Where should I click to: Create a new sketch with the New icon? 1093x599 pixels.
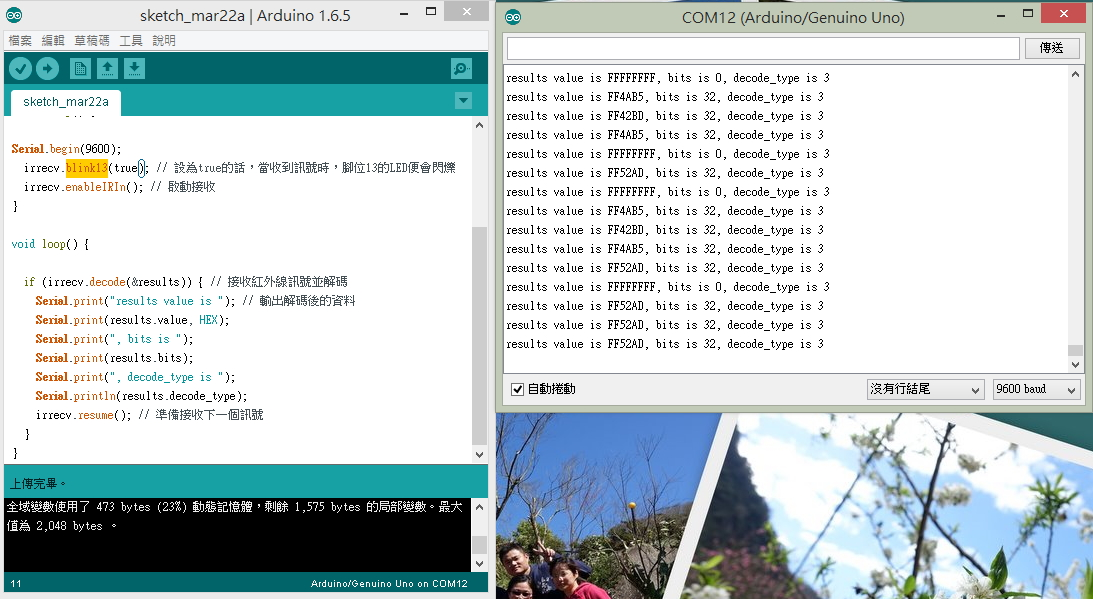pos(80,68)
